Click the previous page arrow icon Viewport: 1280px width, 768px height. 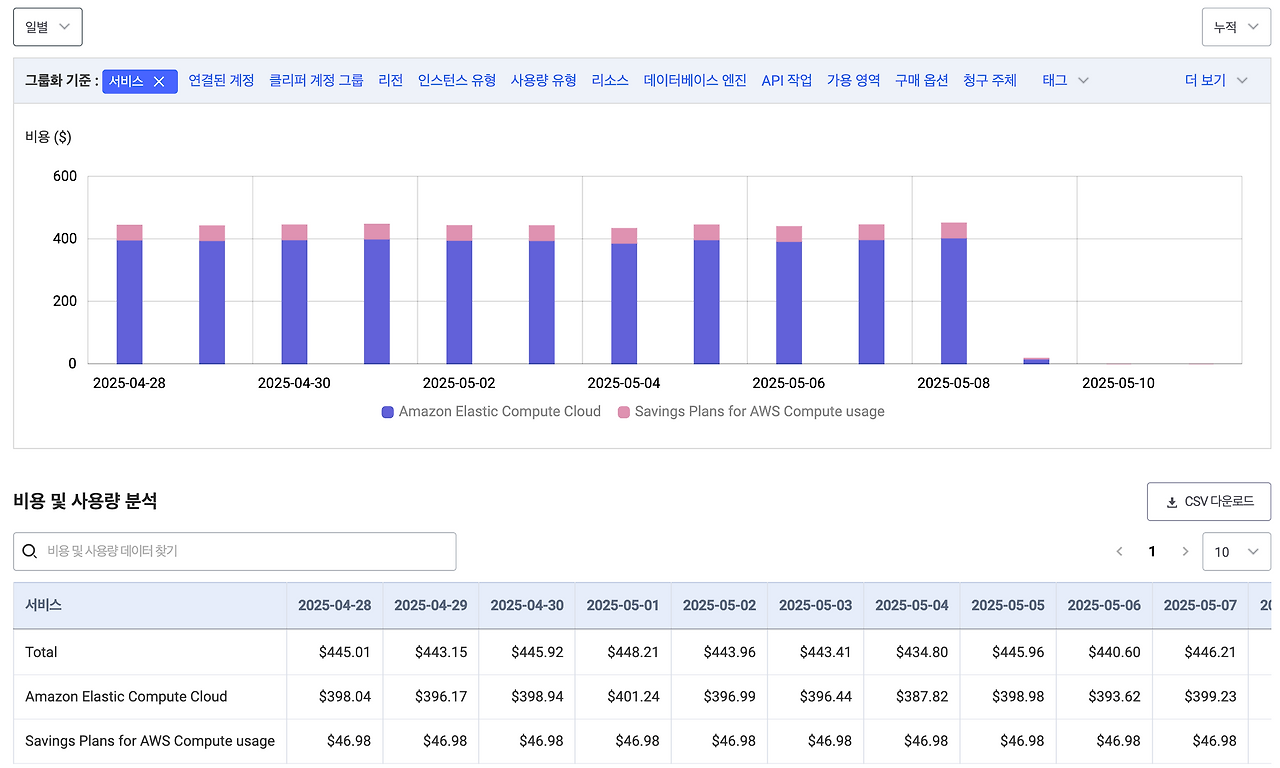(1119, 551)
